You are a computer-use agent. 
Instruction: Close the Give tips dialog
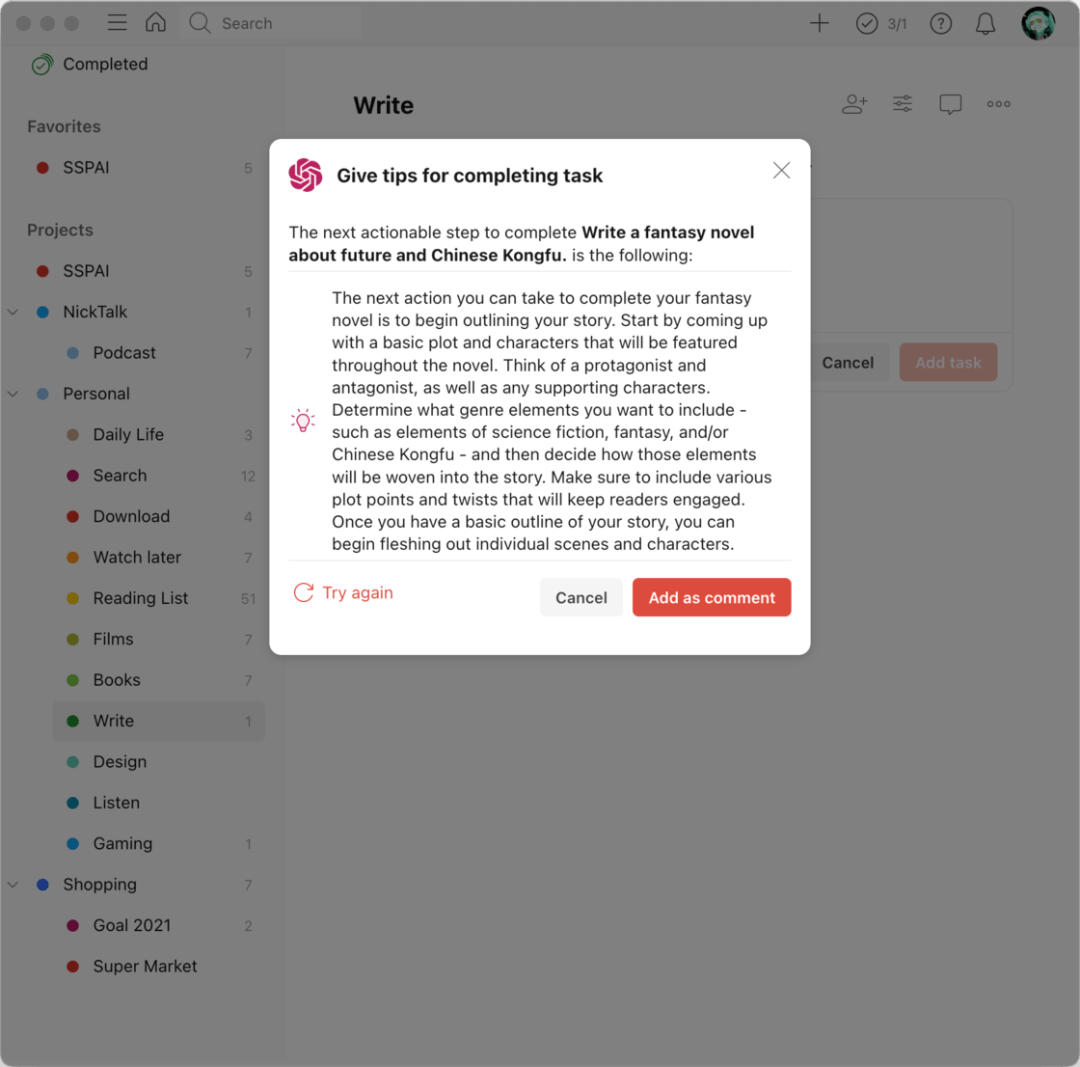coord(781,170)
